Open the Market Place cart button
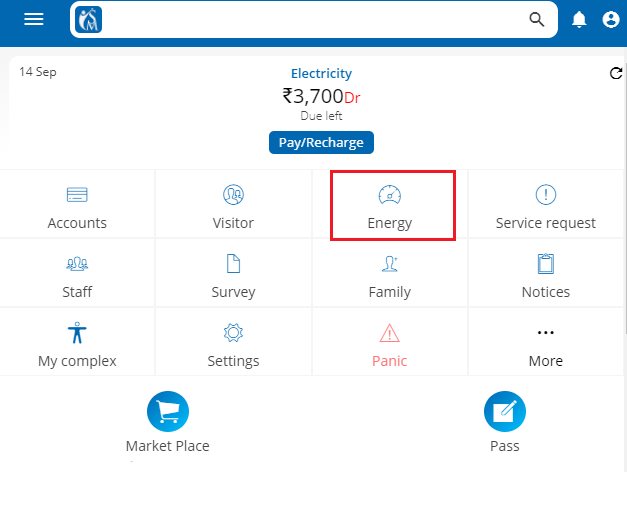The image size is (627, 508). coord(168,411)
